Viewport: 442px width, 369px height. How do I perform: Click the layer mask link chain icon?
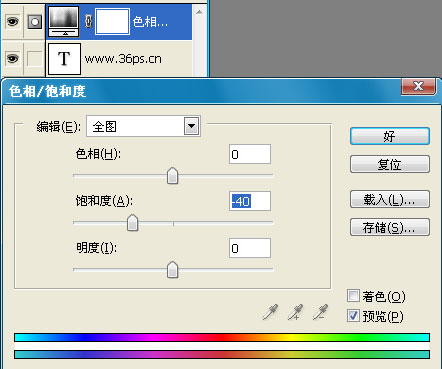tap(88, 22)
